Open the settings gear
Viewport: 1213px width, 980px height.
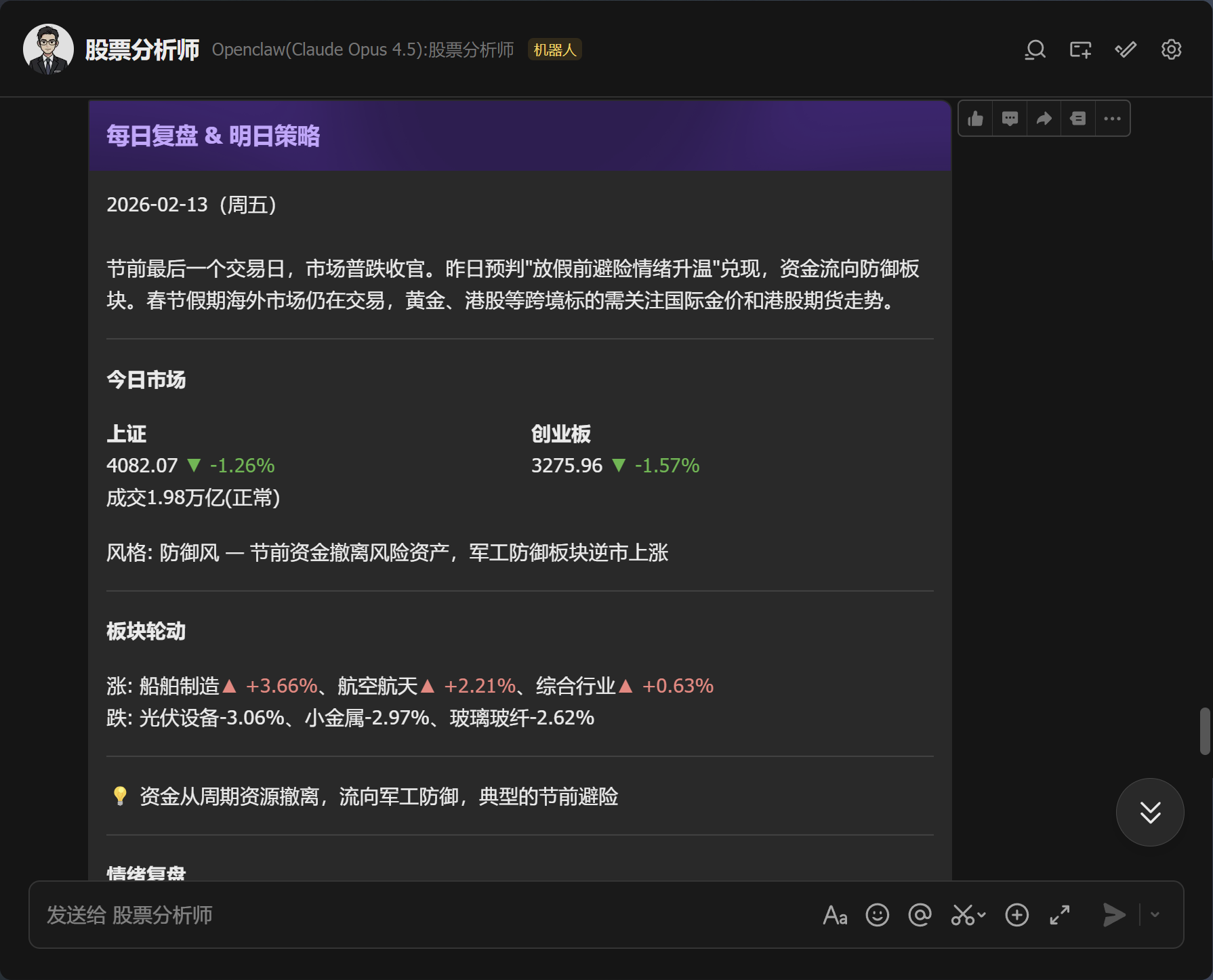(x=1170, y=49)
